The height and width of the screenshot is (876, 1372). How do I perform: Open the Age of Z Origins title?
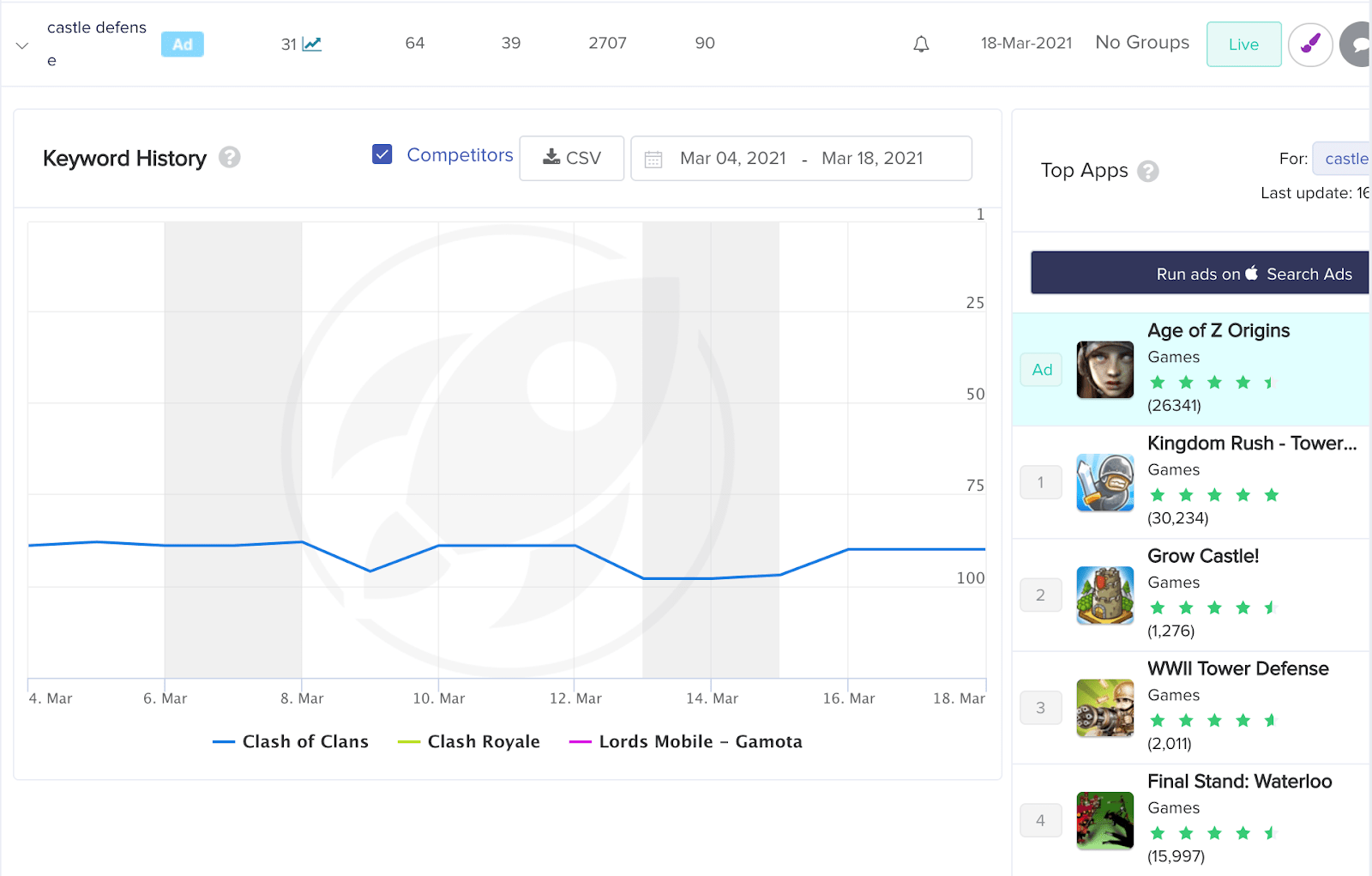pos(1219,330)
